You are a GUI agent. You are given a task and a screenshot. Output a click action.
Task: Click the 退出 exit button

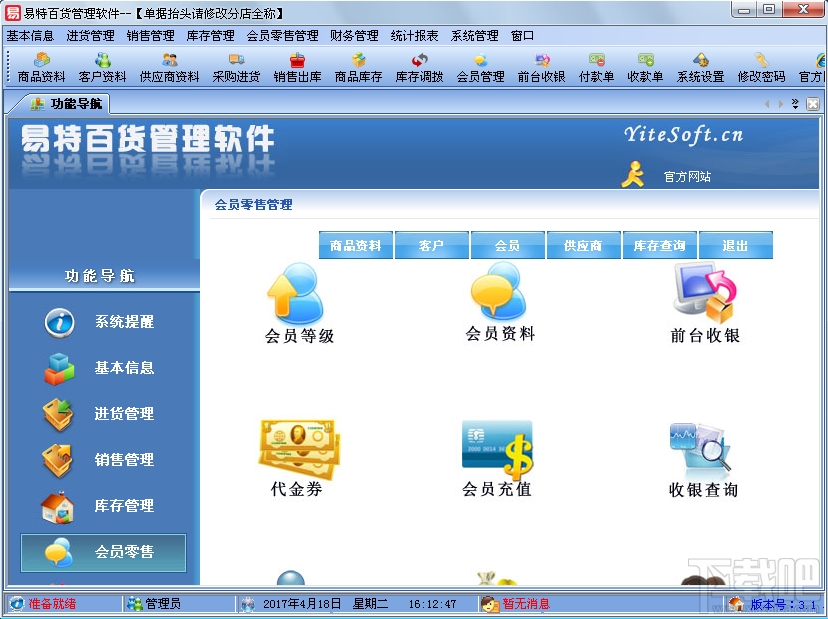(735, 244)
